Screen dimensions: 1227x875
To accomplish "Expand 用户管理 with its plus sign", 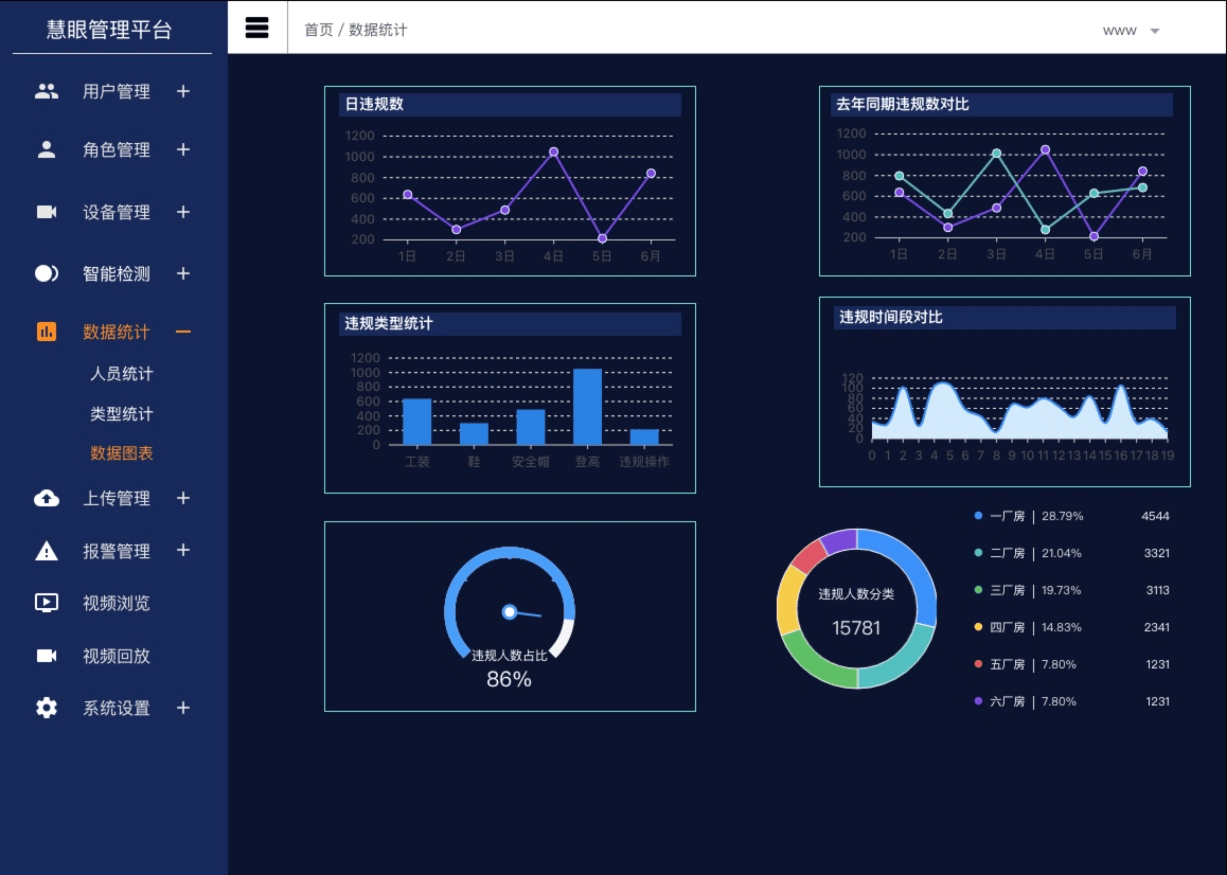I will [183, 91].
